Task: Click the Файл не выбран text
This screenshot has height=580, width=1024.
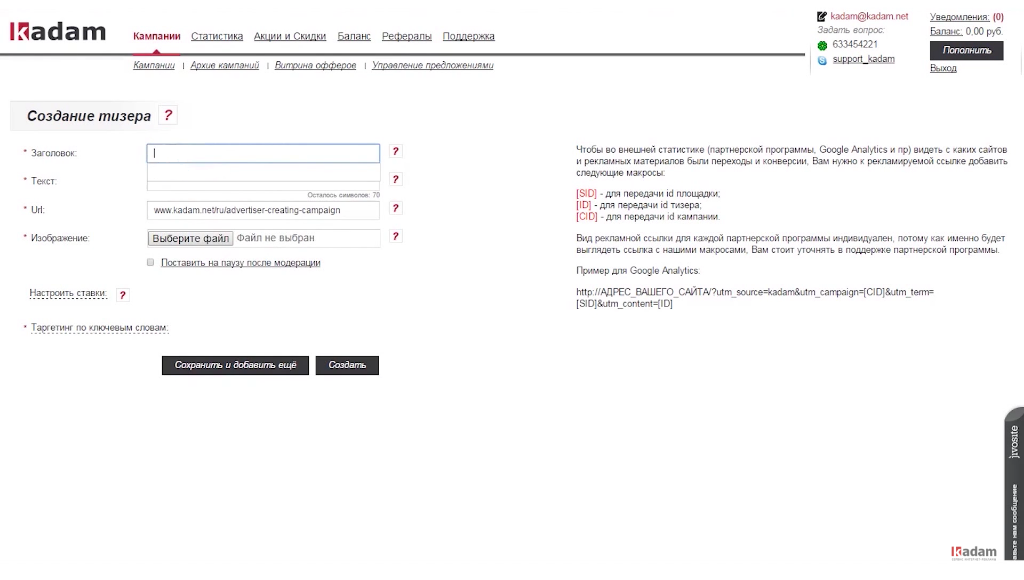Action: pos(276,238)
